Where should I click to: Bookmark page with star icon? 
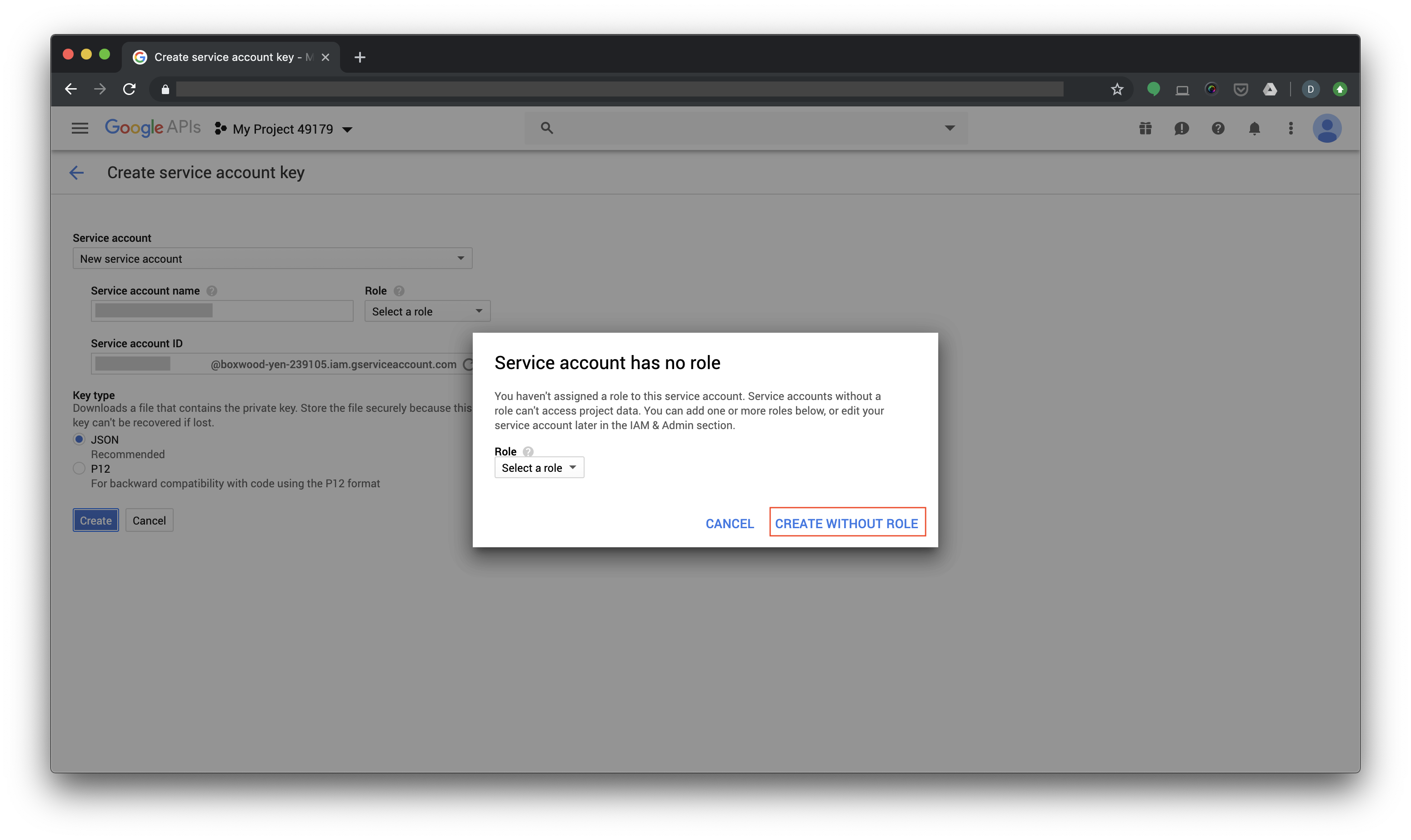1117,90
